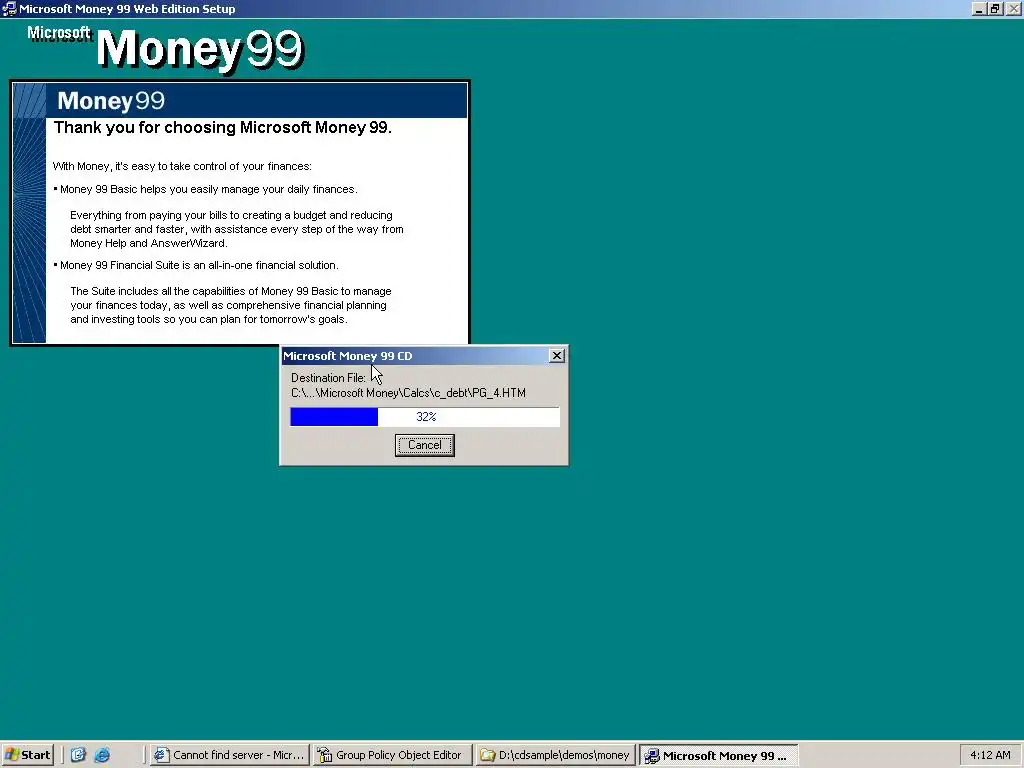This screenshot has width=1024, height=768.
Task: Open the Start menu
Action: [27, 755]
